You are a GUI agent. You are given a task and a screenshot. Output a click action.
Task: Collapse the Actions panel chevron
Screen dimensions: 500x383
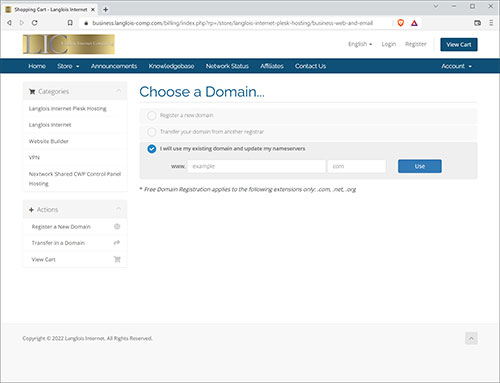(x=118, y=209)
